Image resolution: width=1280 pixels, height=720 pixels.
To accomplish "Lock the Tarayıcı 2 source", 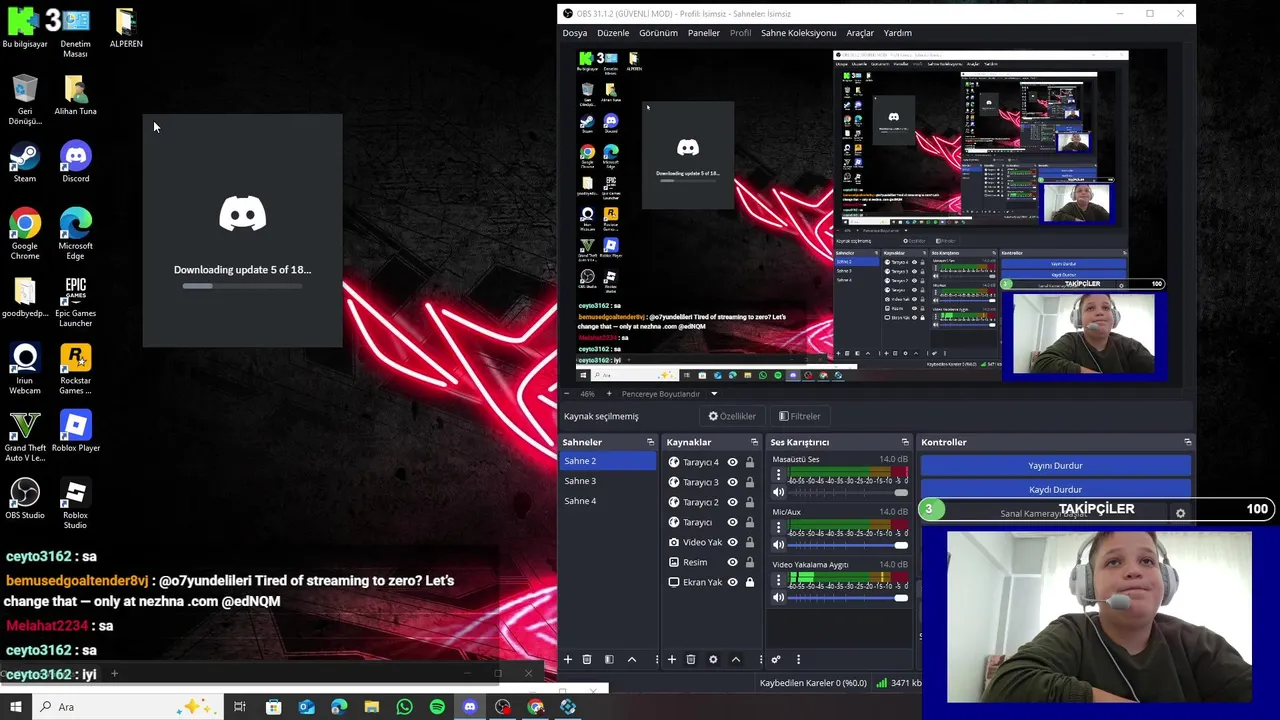I will 750,502.
